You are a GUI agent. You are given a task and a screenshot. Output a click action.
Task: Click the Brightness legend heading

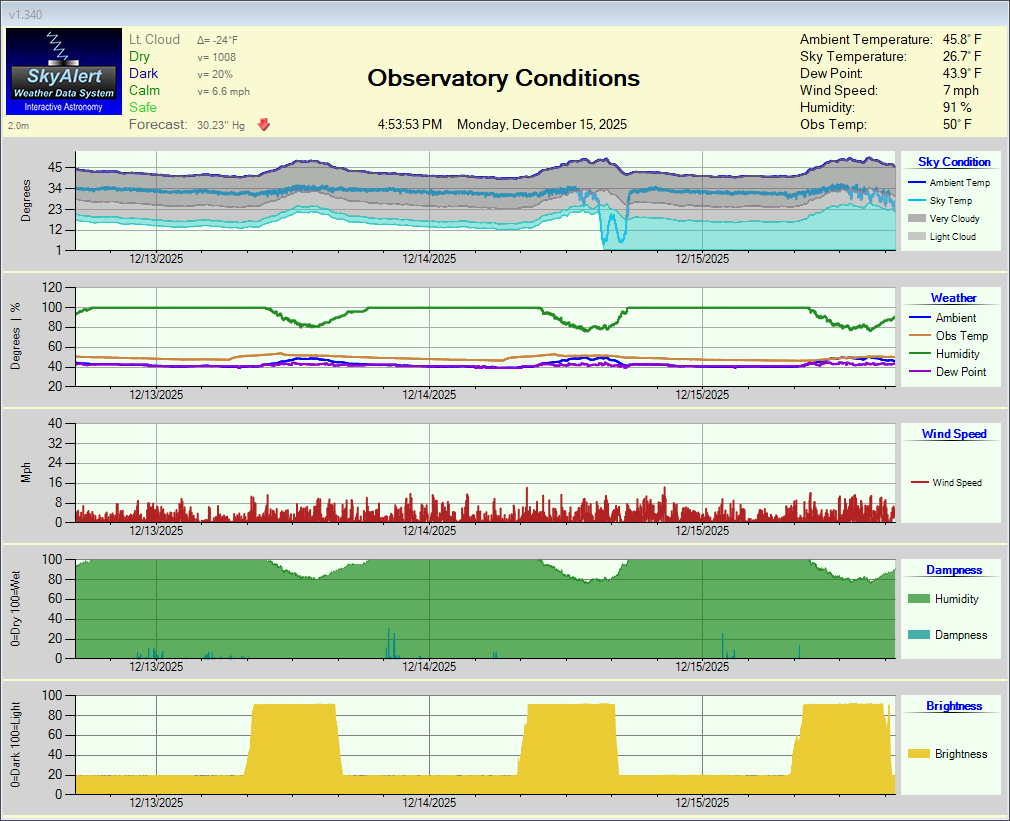tap(953, 706)
